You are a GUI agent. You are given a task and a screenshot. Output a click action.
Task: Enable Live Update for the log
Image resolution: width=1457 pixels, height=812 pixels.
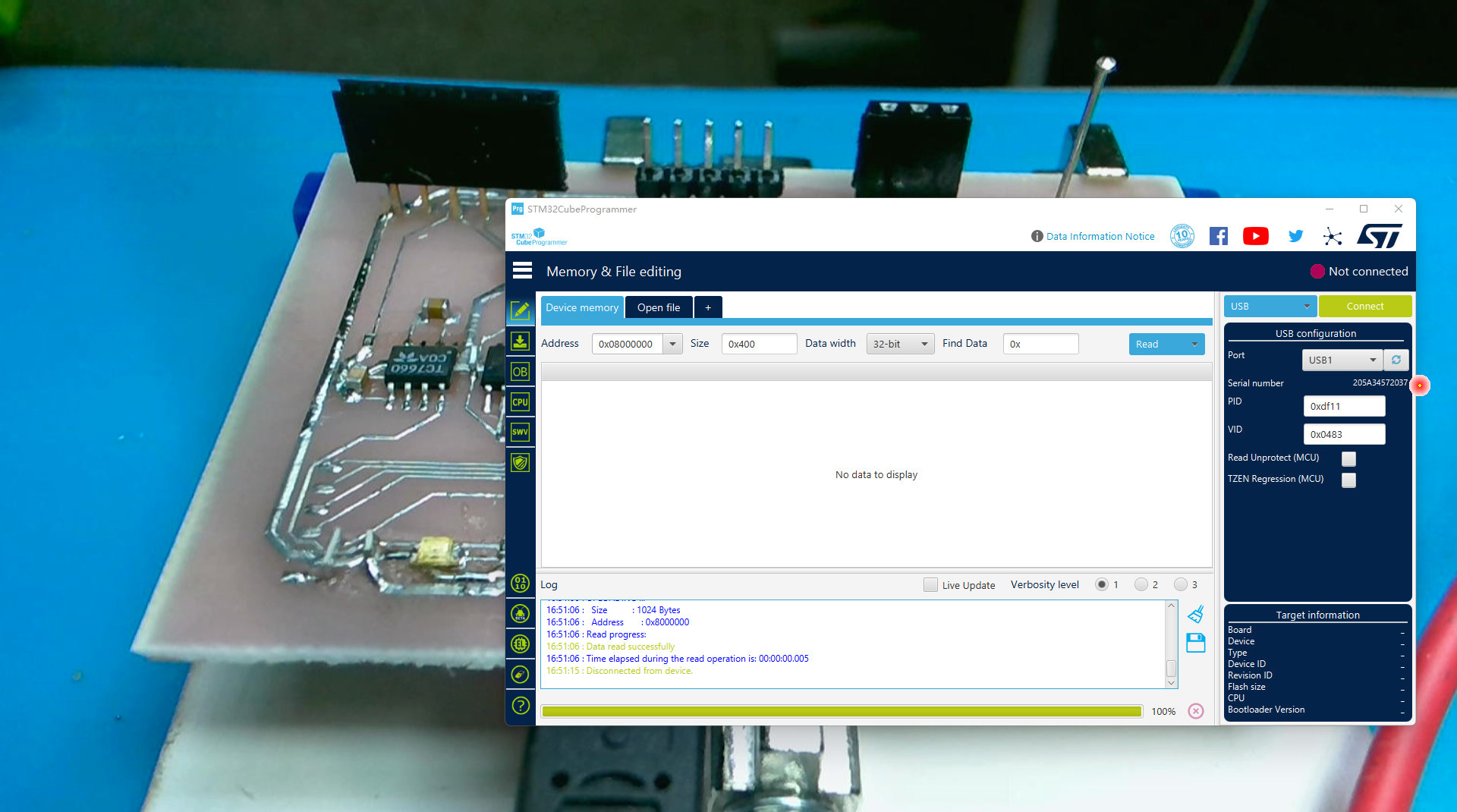pyautogui.click(x=931, y=585)
